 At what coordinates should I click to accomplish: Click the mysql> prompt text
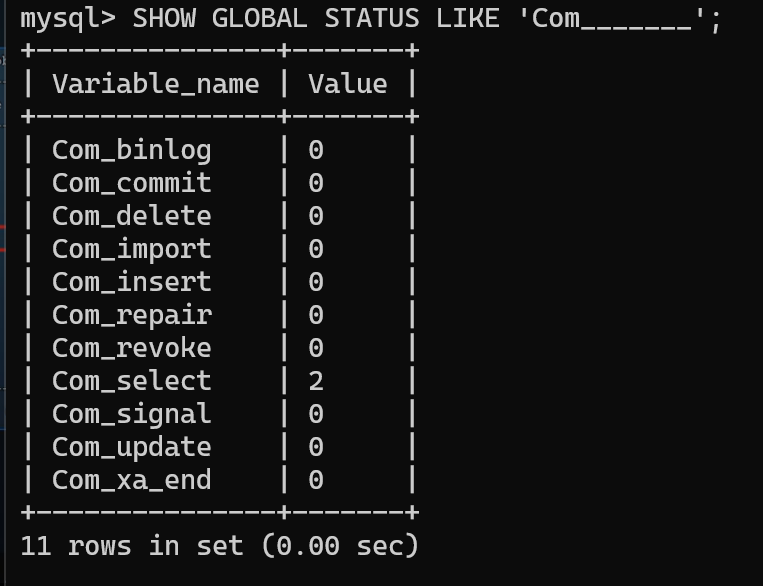coord(68,19)
